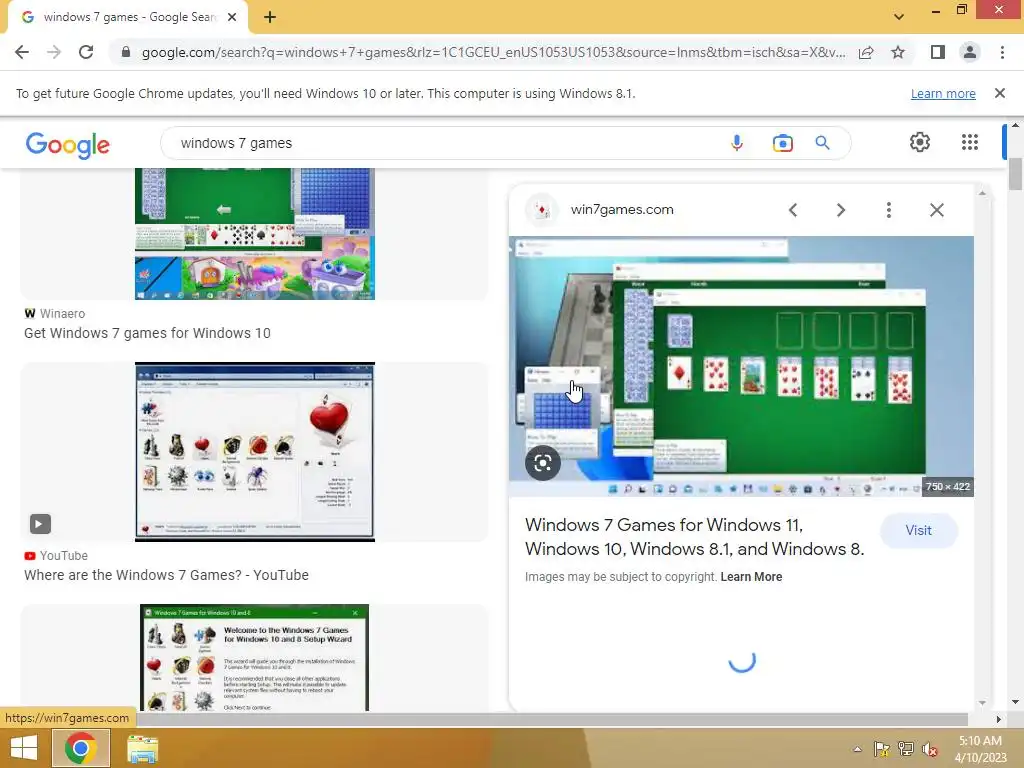Close the image preview panel
The image size is (1024, 768).
click(936, 210)
